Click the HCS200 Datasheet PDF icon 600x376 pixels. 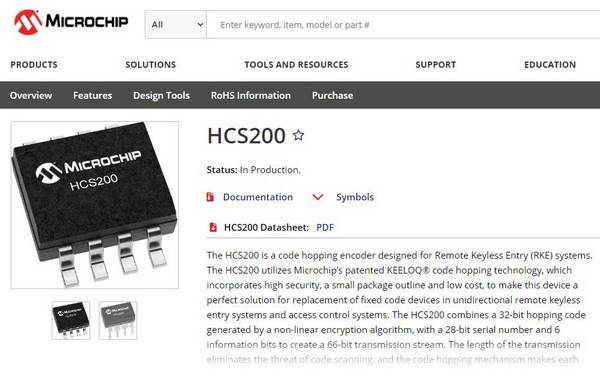click(x=213, y=227)
